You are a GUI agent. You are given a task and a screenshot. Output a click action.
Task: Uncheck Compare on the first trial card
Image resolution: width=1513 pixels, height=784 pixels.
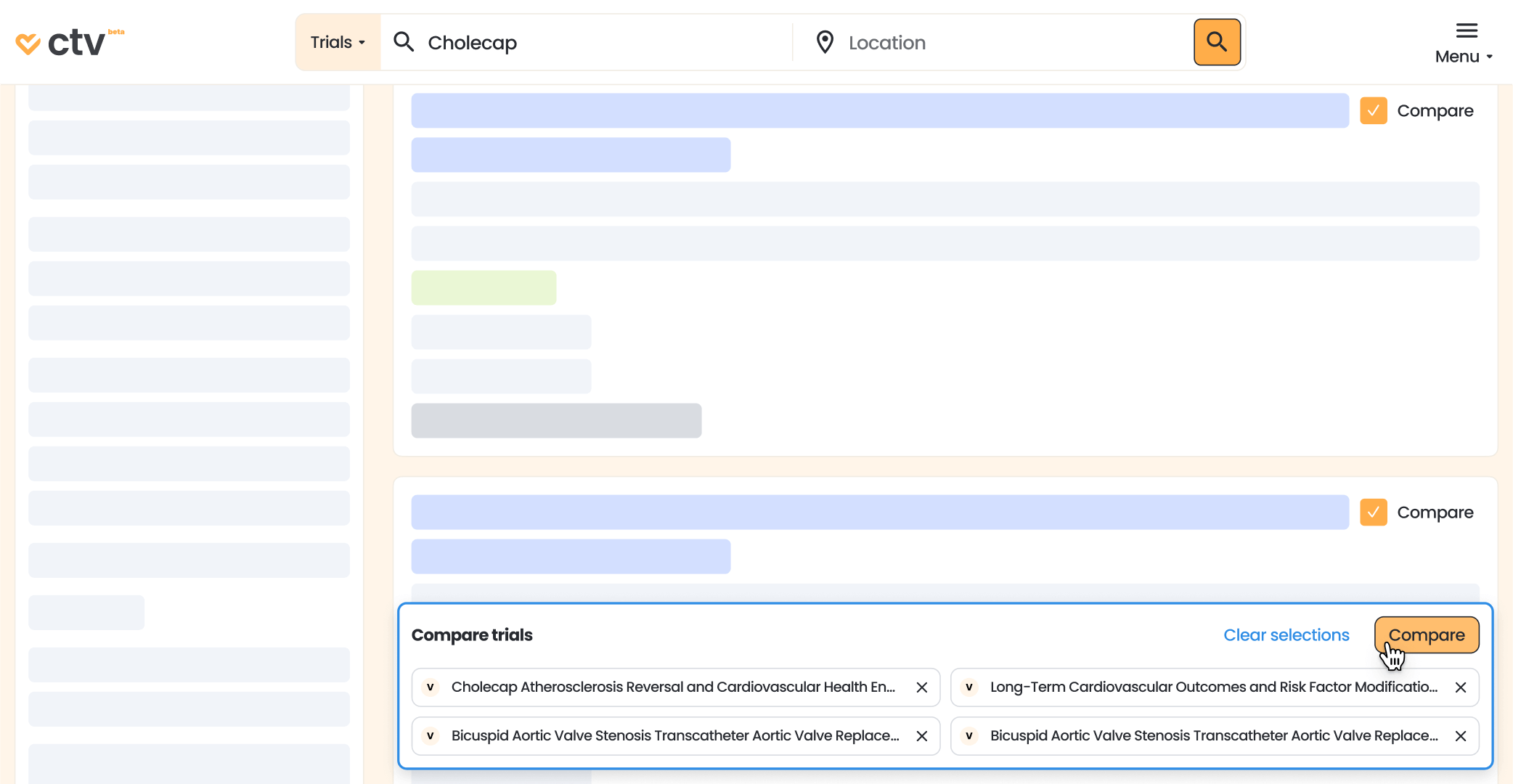[1373, 111]
